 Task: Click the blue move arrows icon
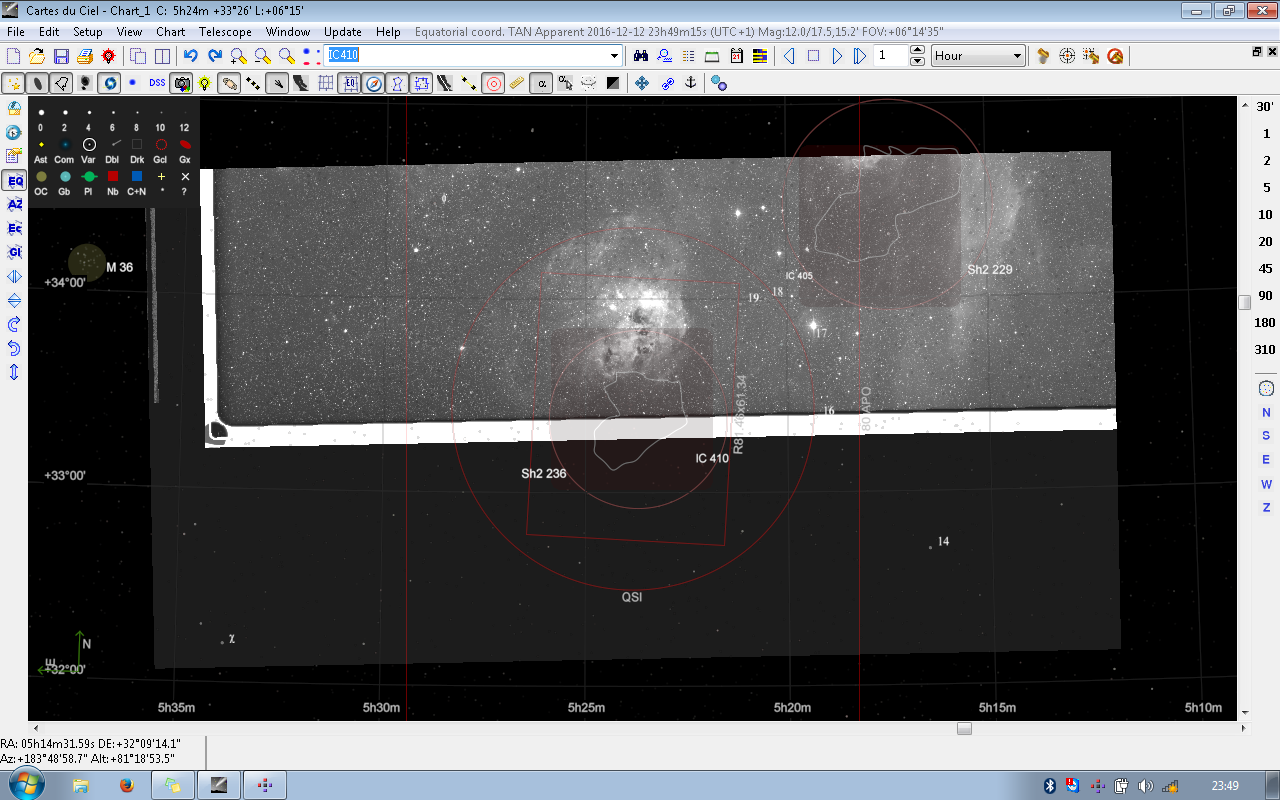[x=642, y=83]
